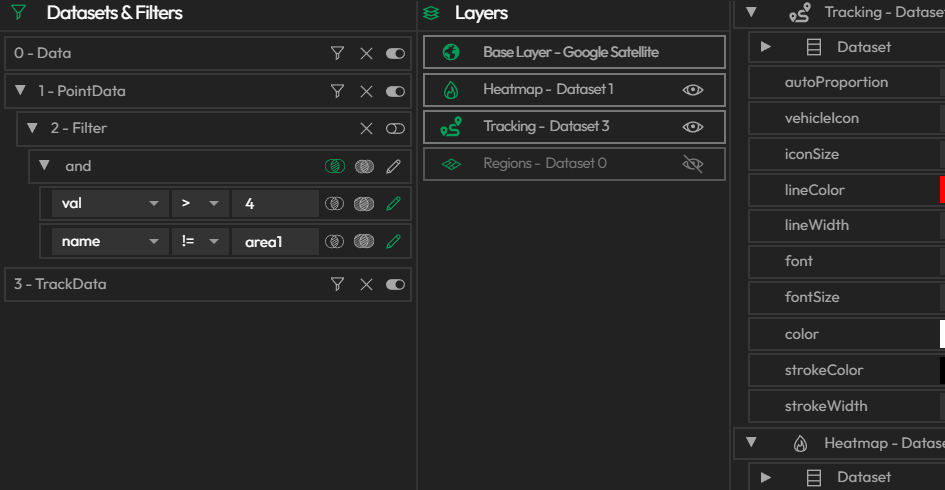
Task: Remove the 0 - Data dataset
Action: tap(366, 53)
